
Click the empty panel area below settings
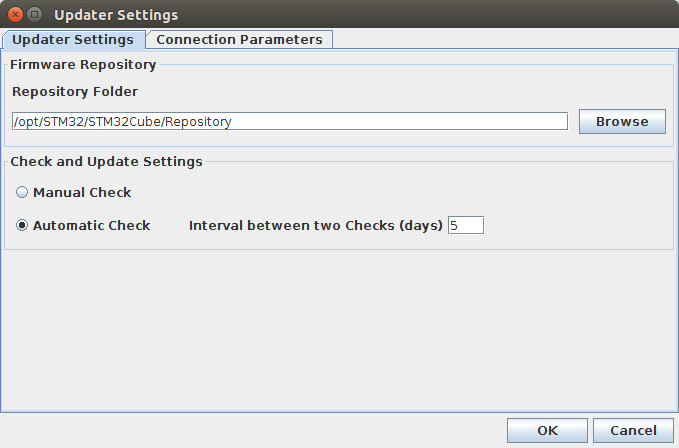tap(339, 330)
